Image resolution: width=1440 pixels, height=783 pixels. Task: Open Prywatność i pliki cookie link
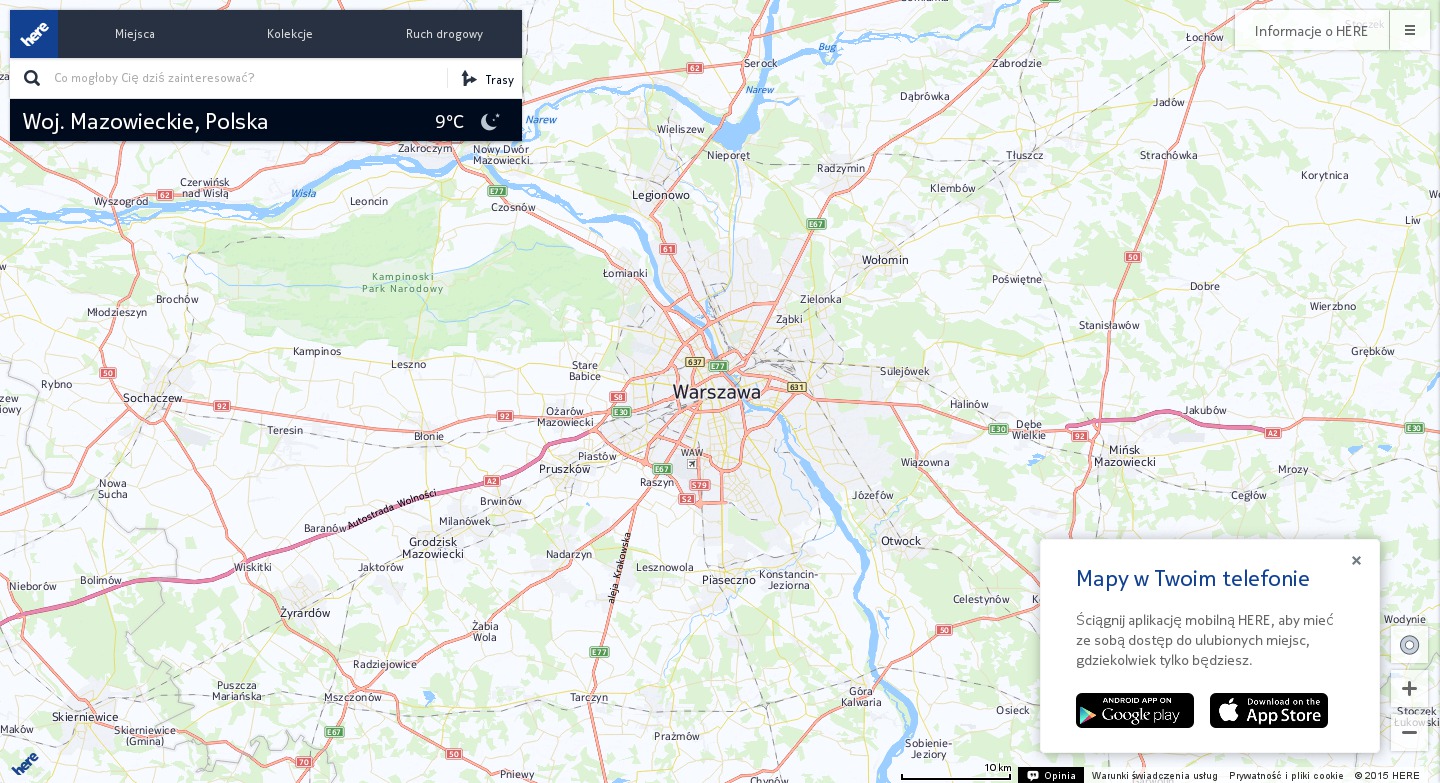1286,775
